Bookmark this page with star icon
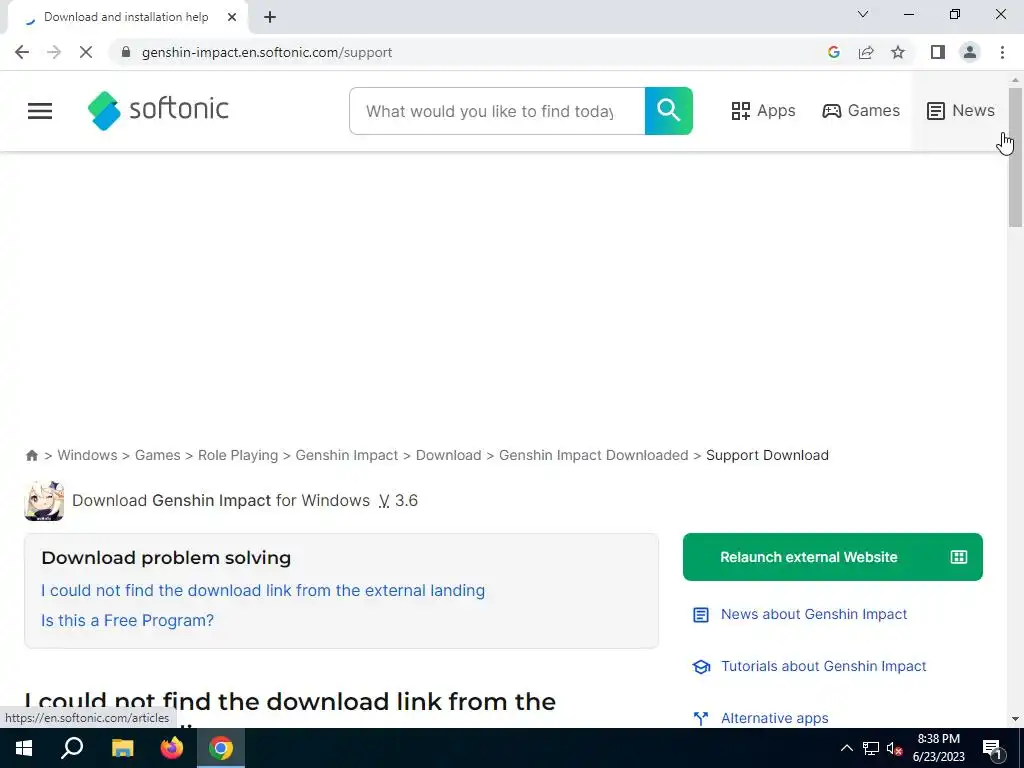Screen dimensions: 1024x768 (898, 52)
